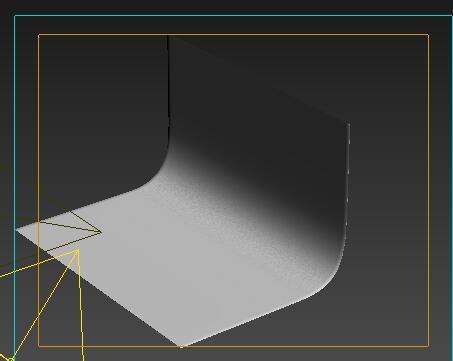Screen dimensions: 453x361
Task: Select the yellow light cone's vertical edge line
Action: 80,305
